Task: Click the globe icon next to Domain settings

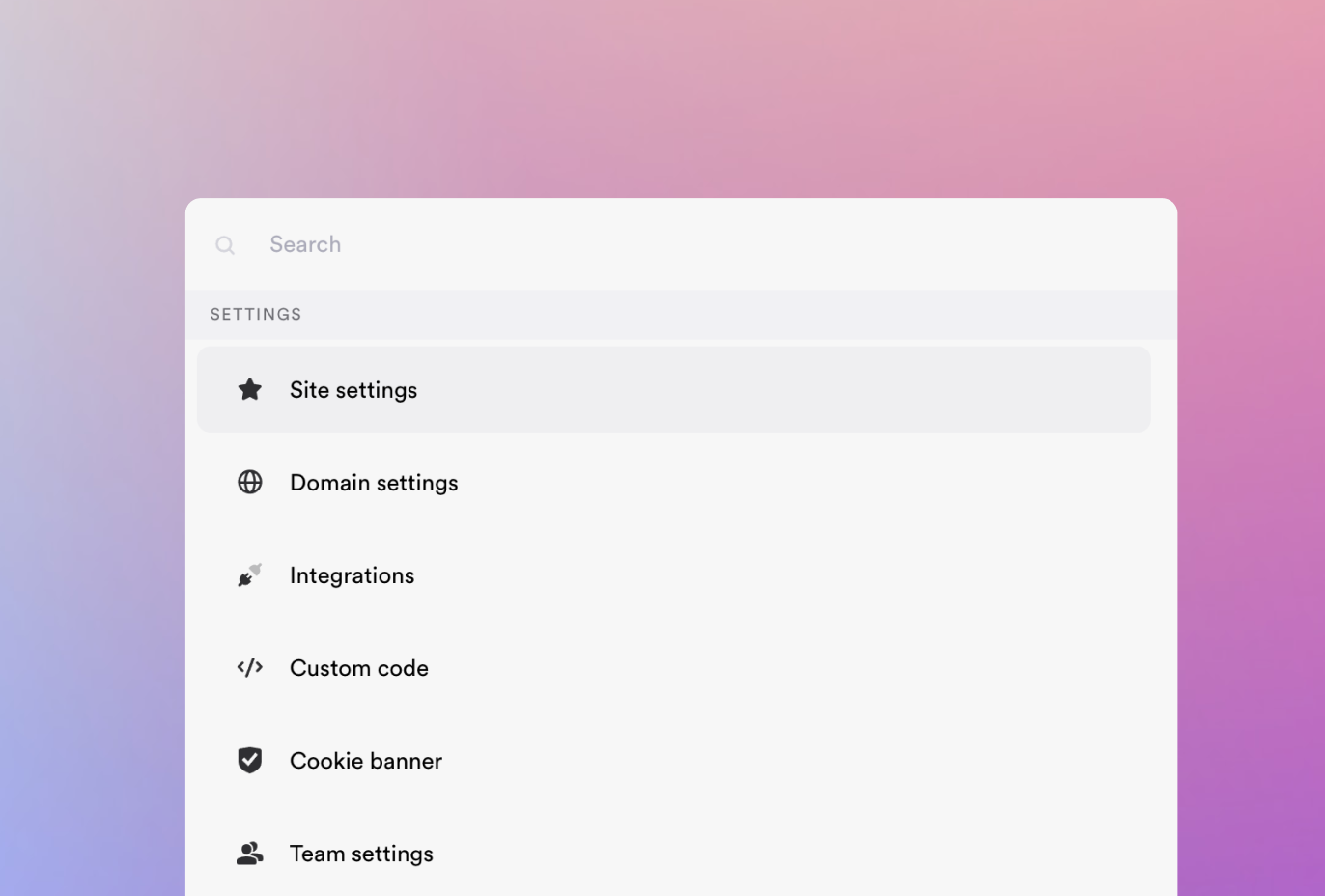Action: pyautogui.click(x=250, y=482)
